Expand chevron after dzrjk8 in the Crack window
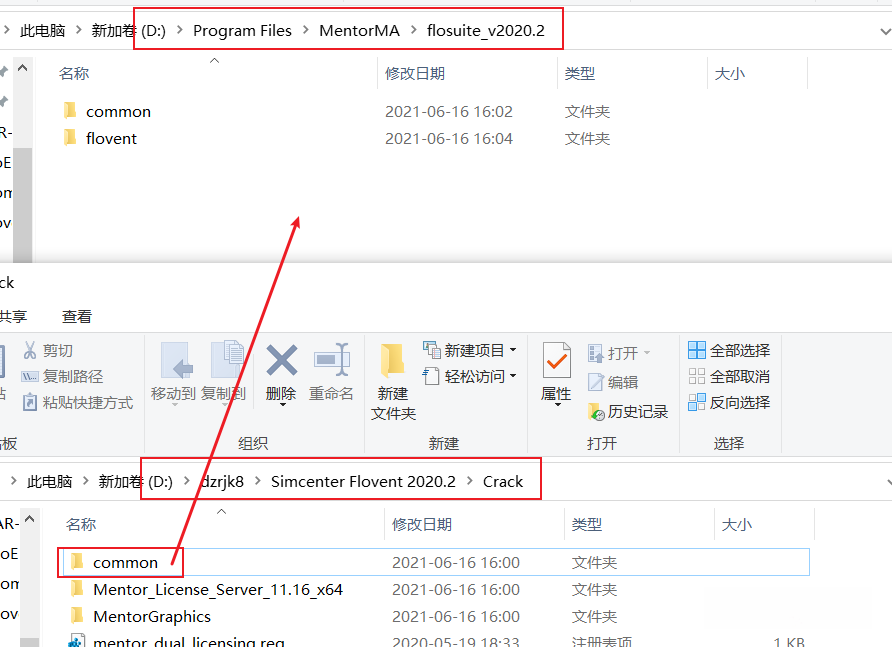892x647 pixels. [258, 481]
